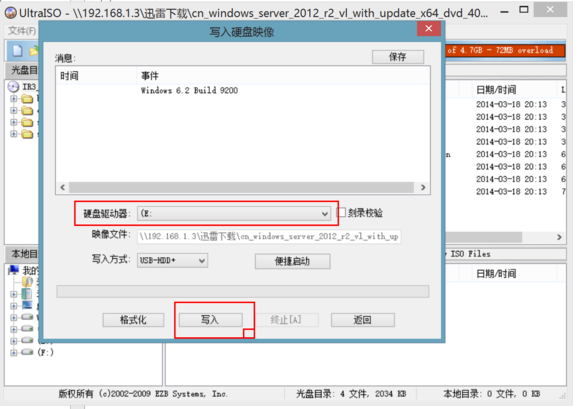Select the (F:) drive icon
Viewport: 580px width, 409px height.
tap(27, 352)
